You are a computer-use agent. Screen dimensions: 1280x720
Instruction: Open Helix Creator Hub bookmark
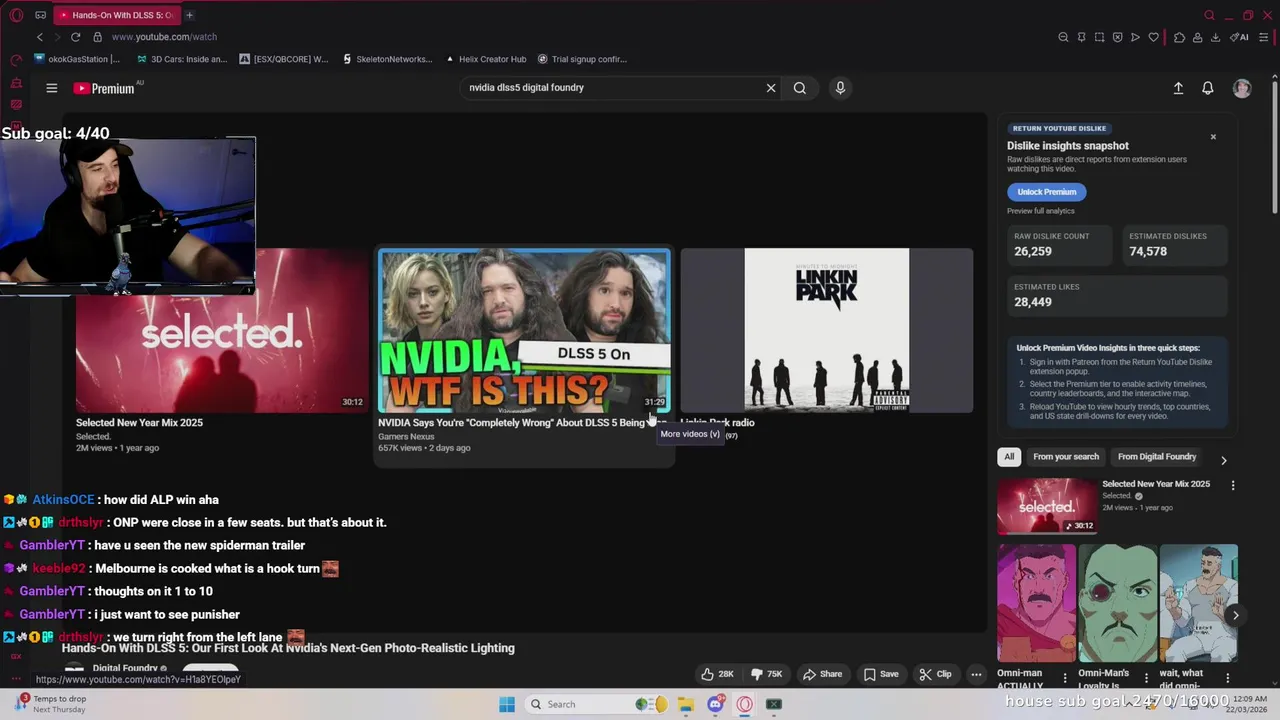[486, 59]
